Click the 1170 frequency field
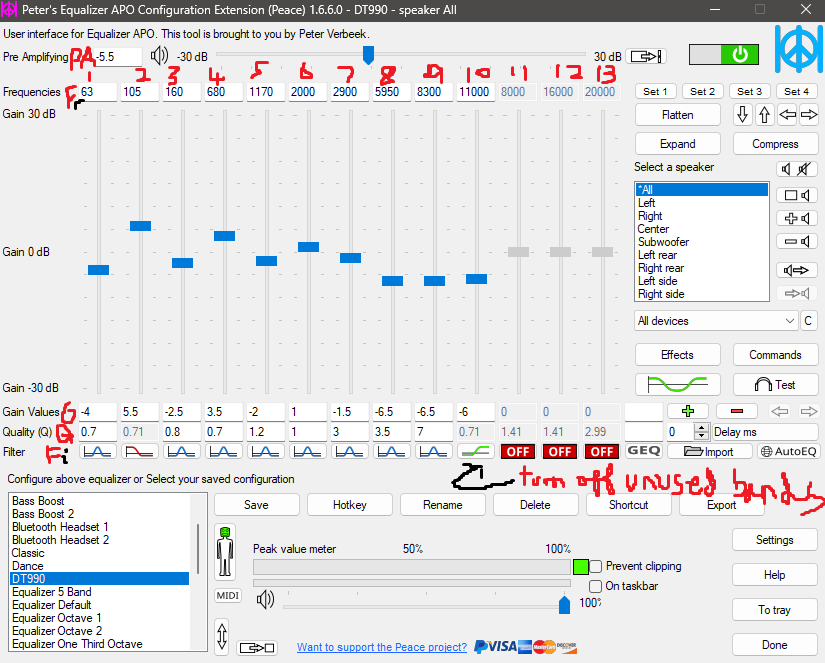825x663 pixels. click(266, 92)
